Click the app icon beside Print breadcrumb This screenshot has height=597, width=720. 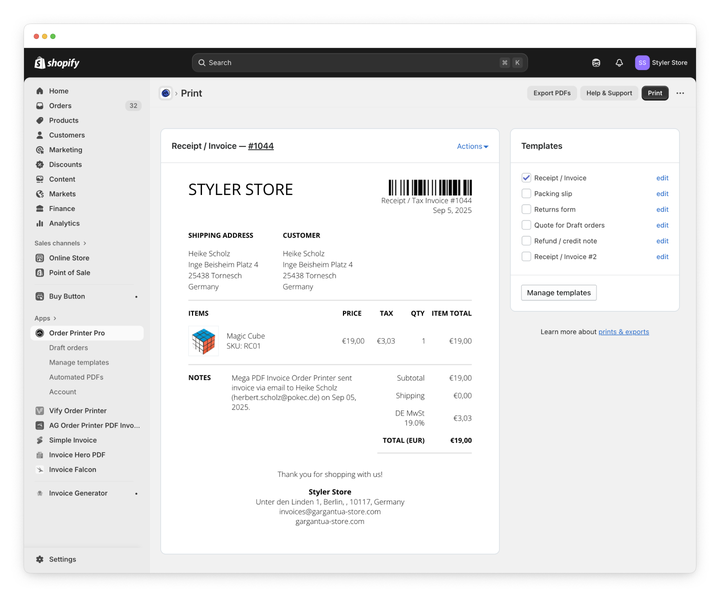point(166,93)
